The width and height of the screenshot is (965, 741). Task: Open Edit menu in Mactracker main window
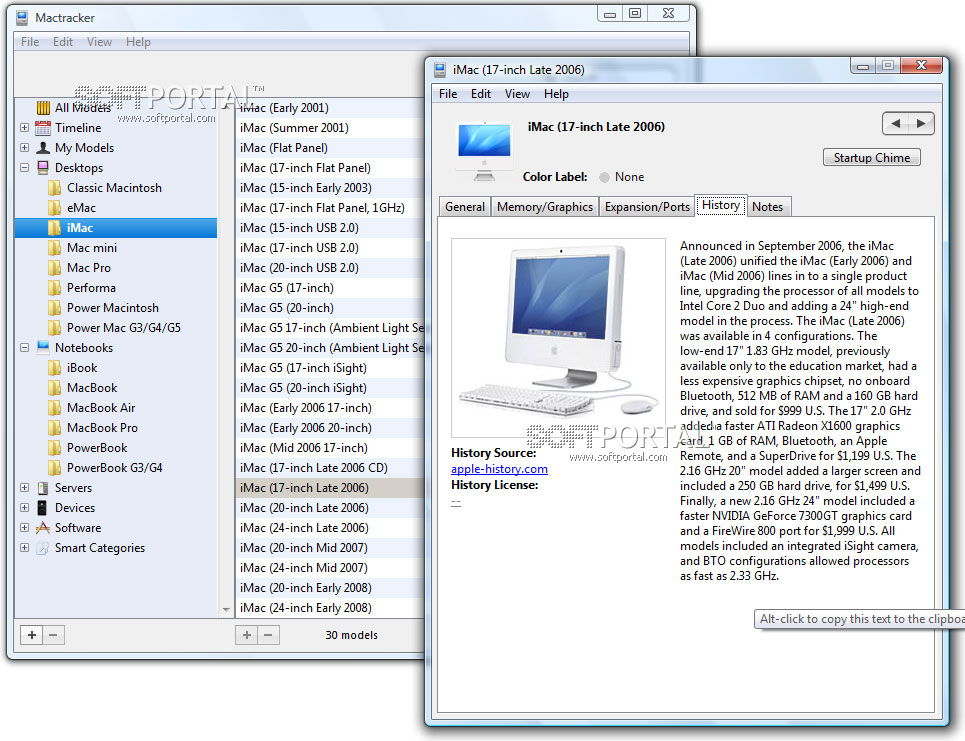pos(62,42)
